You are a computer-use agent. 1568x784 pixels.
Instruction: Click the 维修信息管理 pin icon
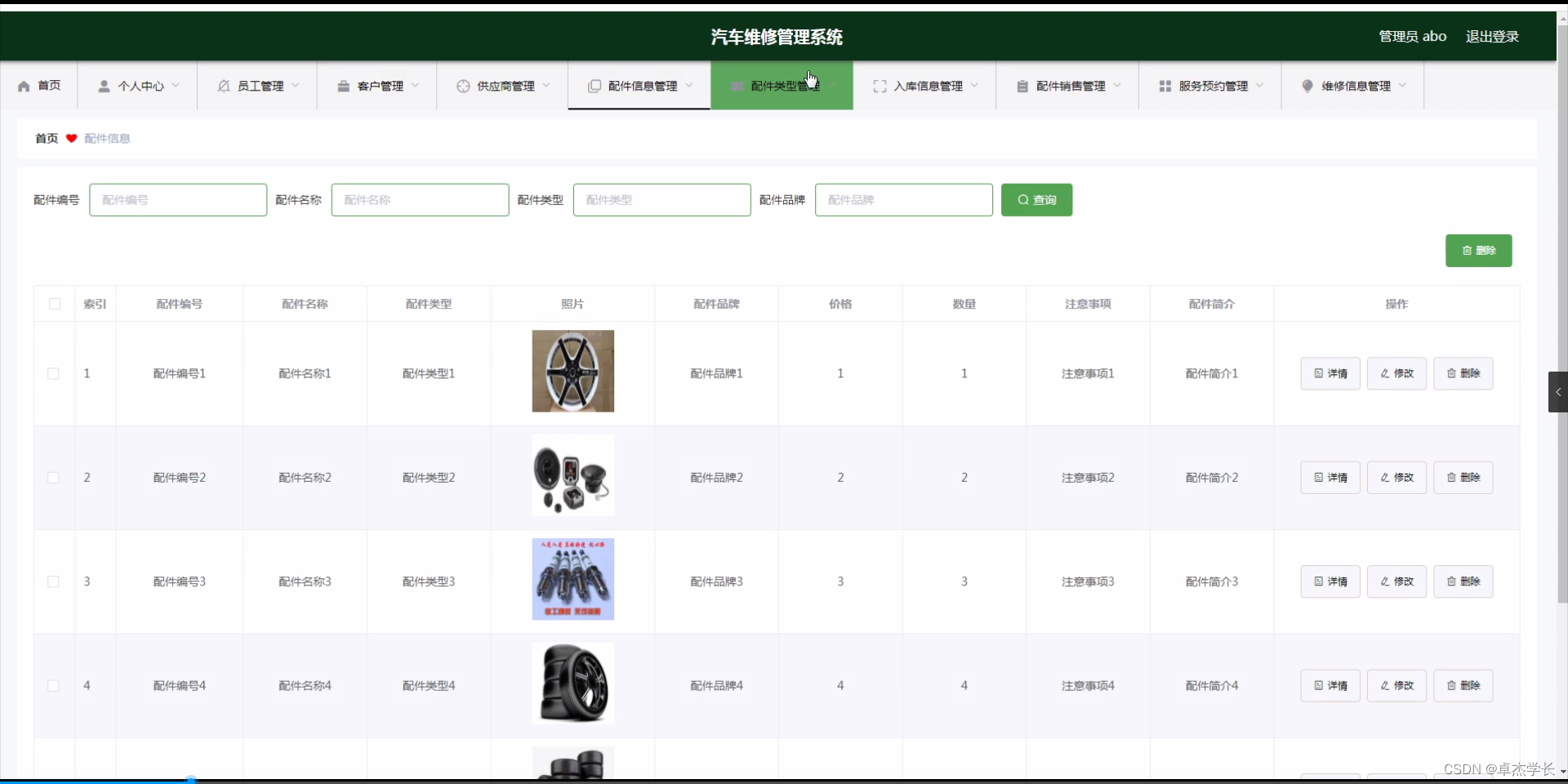point(1307,86)
